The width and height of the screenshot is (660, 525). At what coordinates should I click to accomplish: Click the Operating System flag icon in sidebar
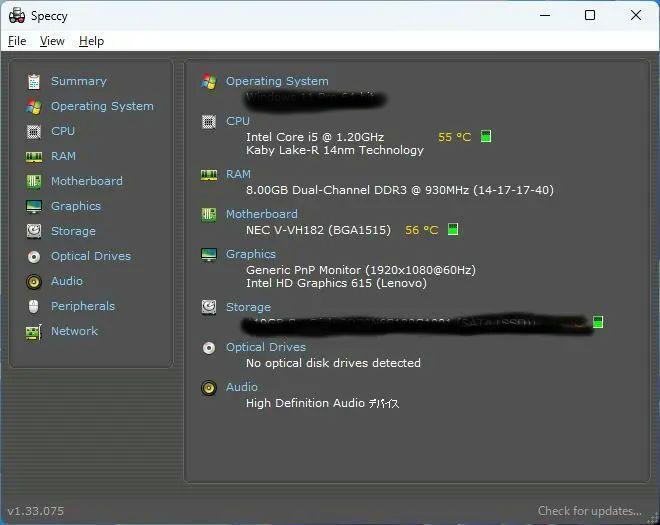point(33,107)
